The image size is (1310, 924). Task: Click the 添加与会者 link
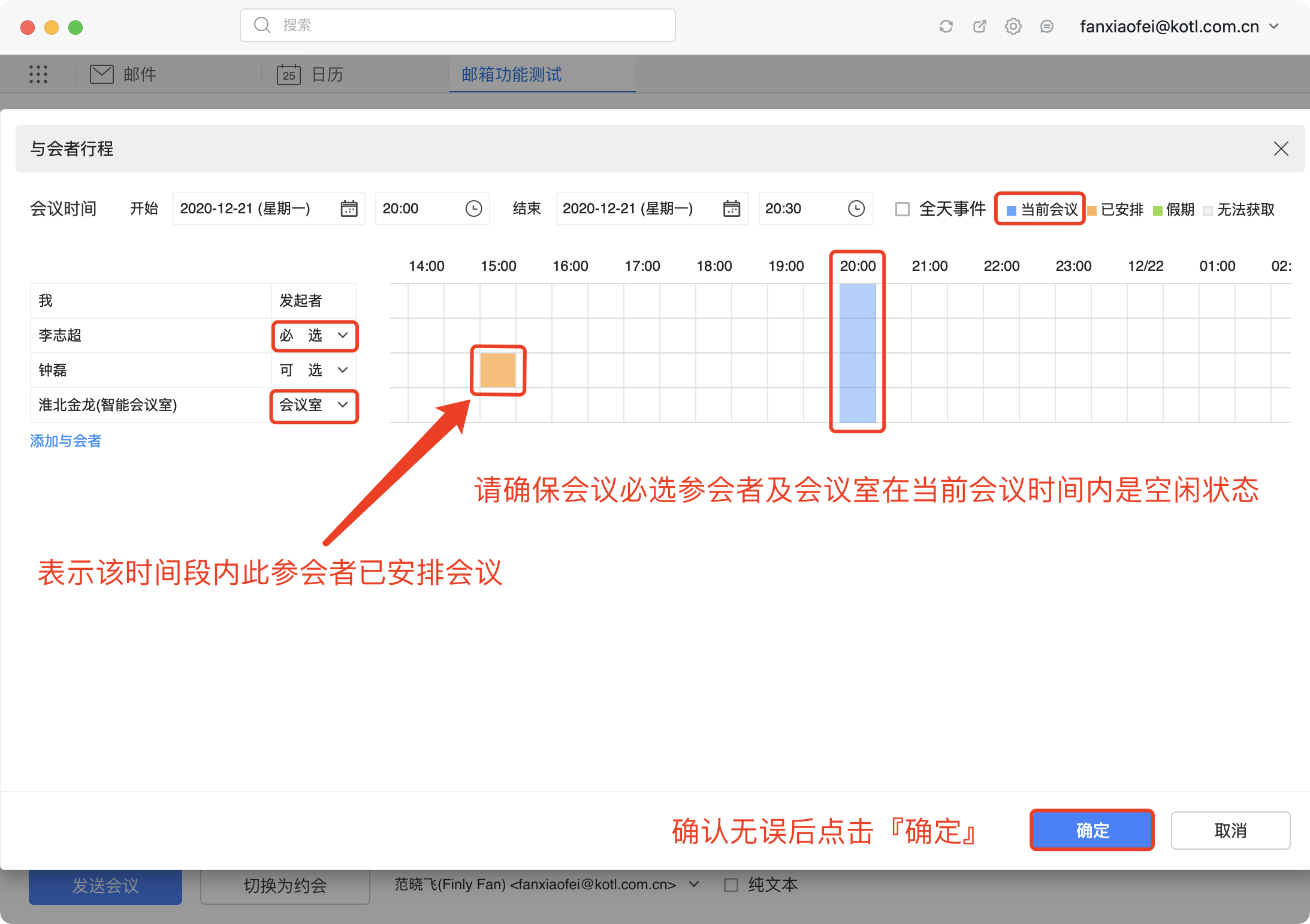point(66,441)
